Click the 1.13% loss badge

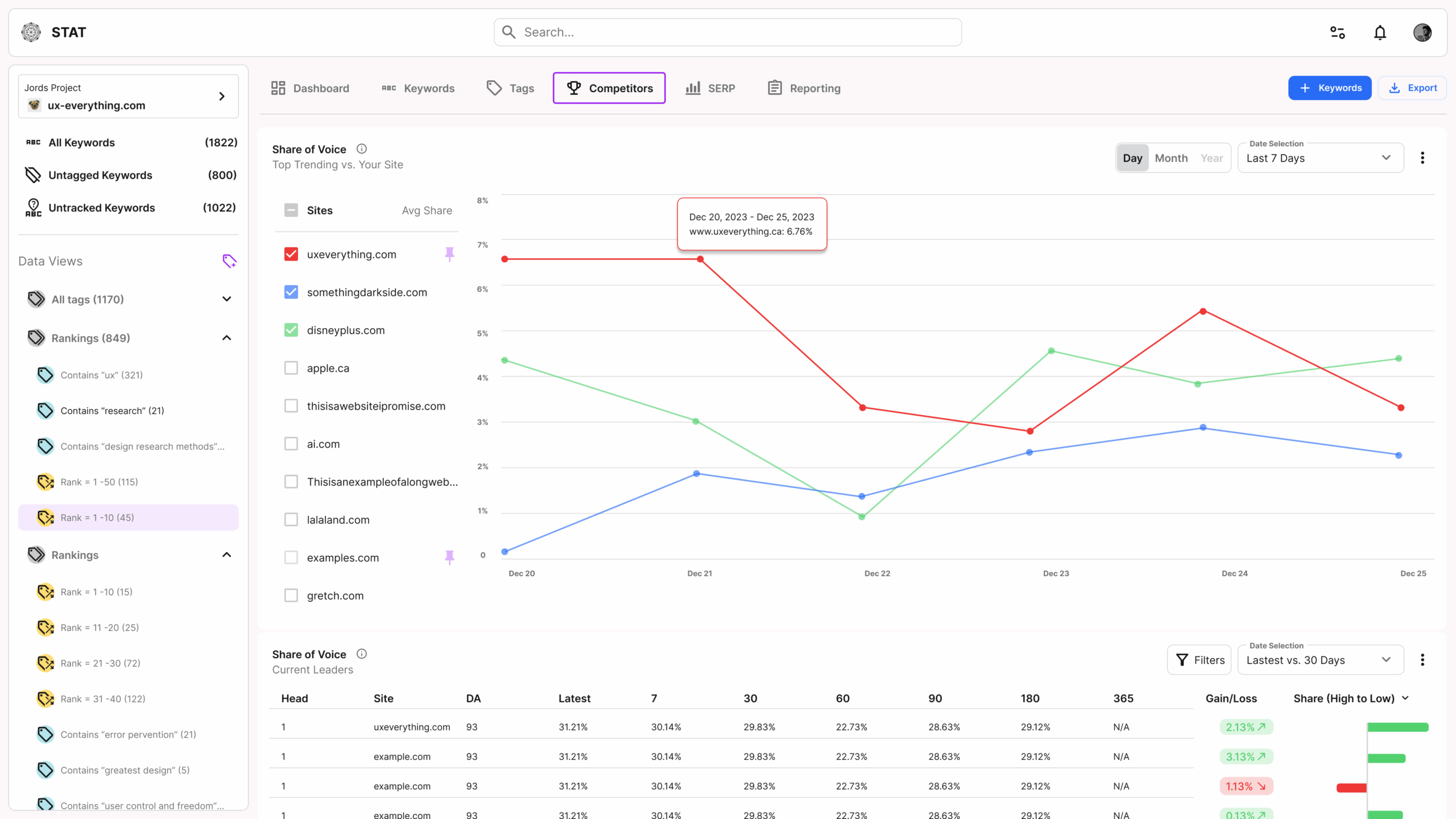pyautogui.click(x=1246, y=786)
